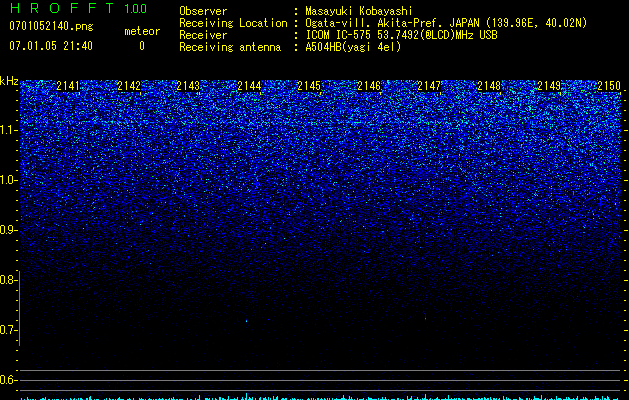This screenshot has width=629, height=400.
Task: Click the HROFFT title text
Action: coord(62,8)
